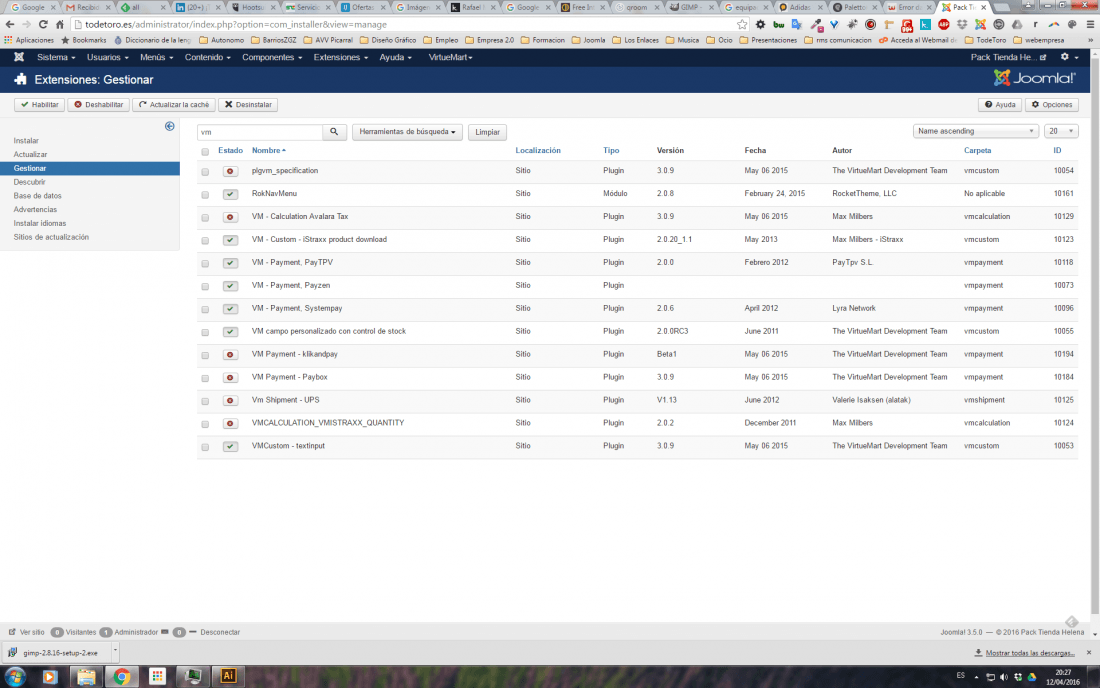Select checkbox for VM - Calculation Avalara Tax
This screenshot has height=688, width=1100.
pyautogui.click(x=205, y=218)
